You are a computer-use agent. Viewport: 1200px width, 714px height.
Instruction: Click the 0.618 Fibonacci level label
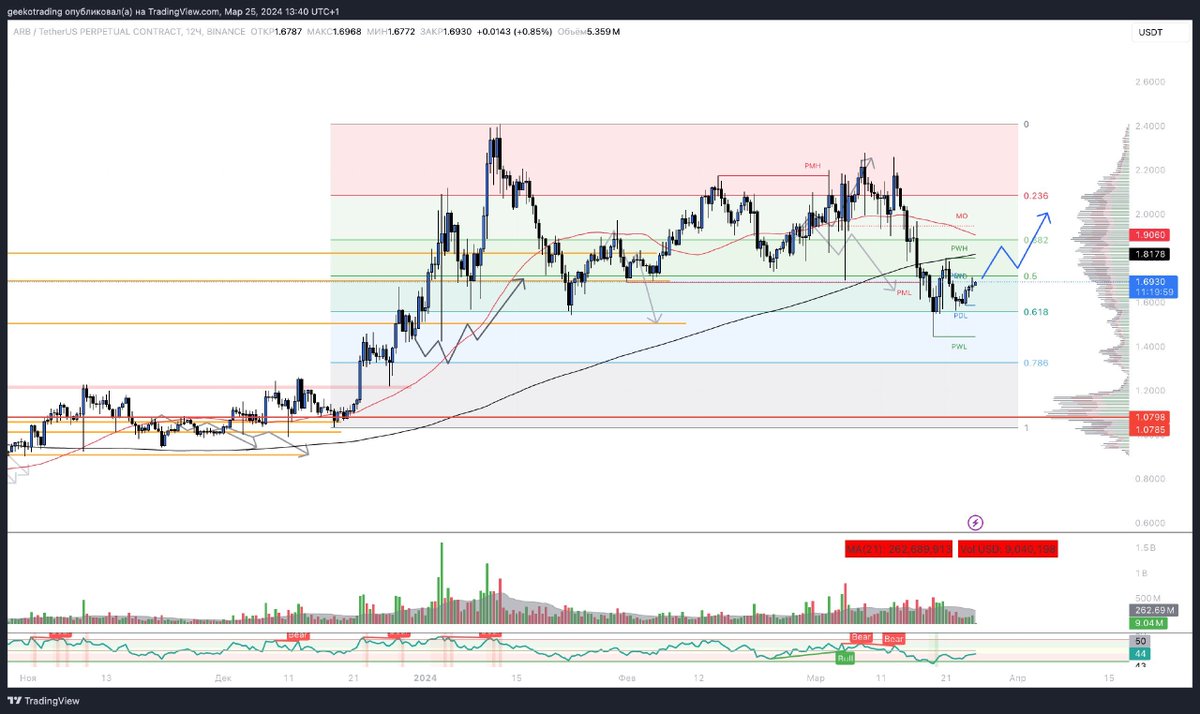click(x=1034, y=312)
